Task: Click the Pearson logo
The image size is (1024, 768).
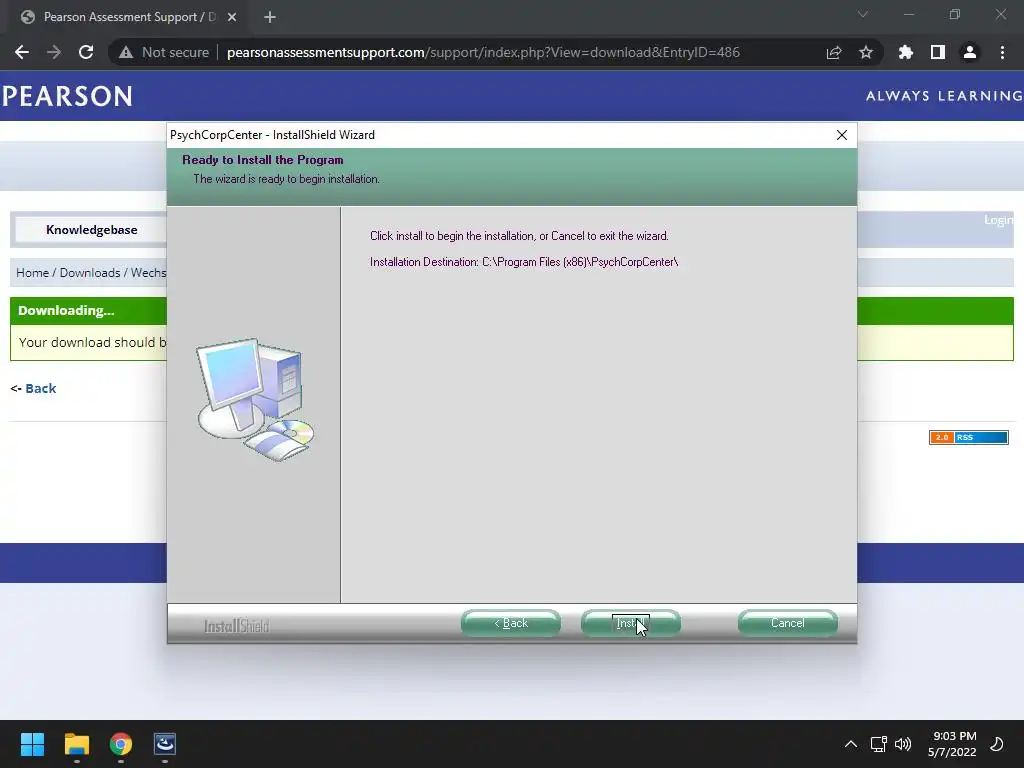Action: point(67,96)
